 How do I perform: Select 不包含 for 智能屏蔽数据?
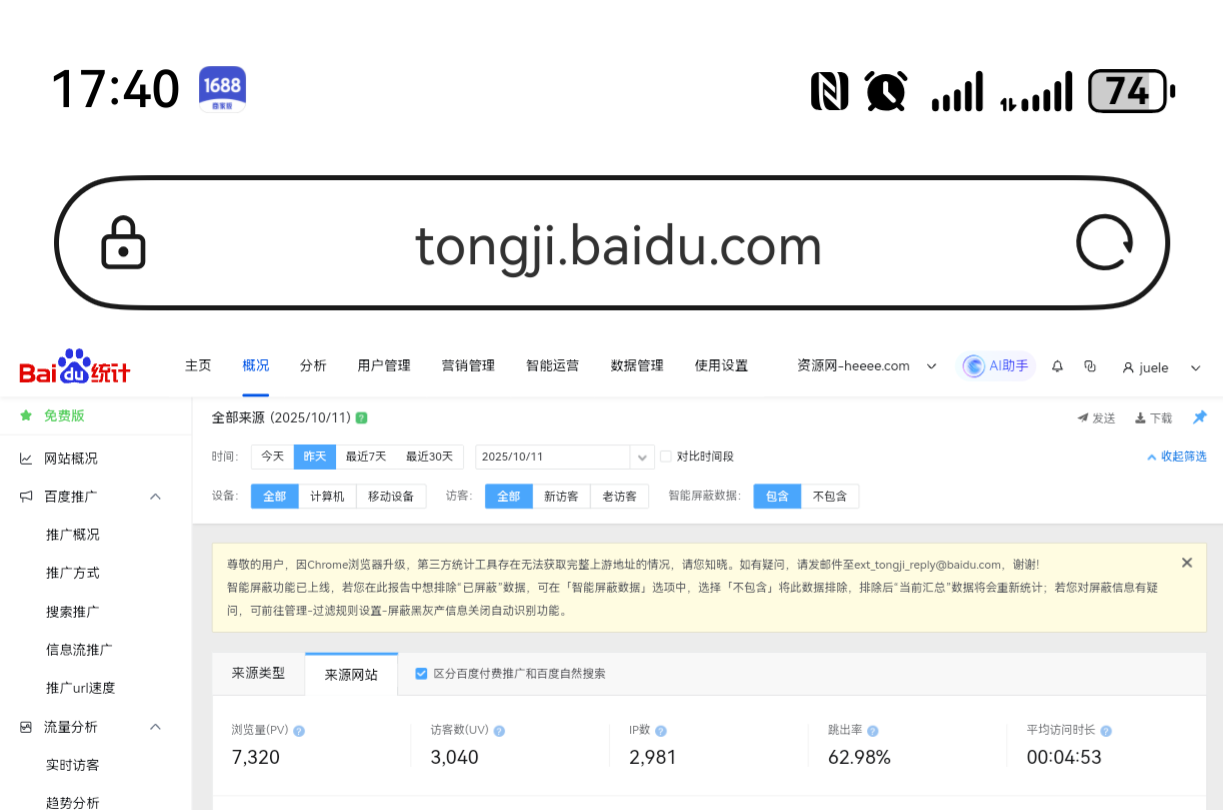829,496
